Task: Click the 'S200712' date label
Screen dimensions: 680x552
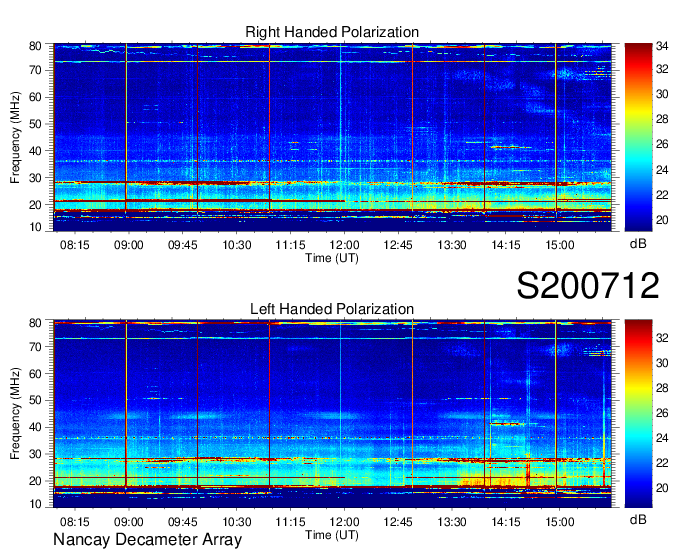Action: (x=588, y=285)
